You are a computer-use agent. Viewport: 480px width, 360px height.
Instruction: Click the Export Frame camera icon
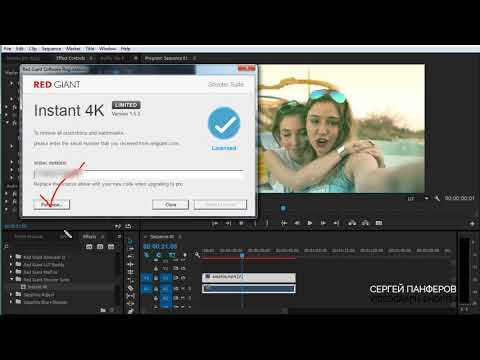point(379,223)
